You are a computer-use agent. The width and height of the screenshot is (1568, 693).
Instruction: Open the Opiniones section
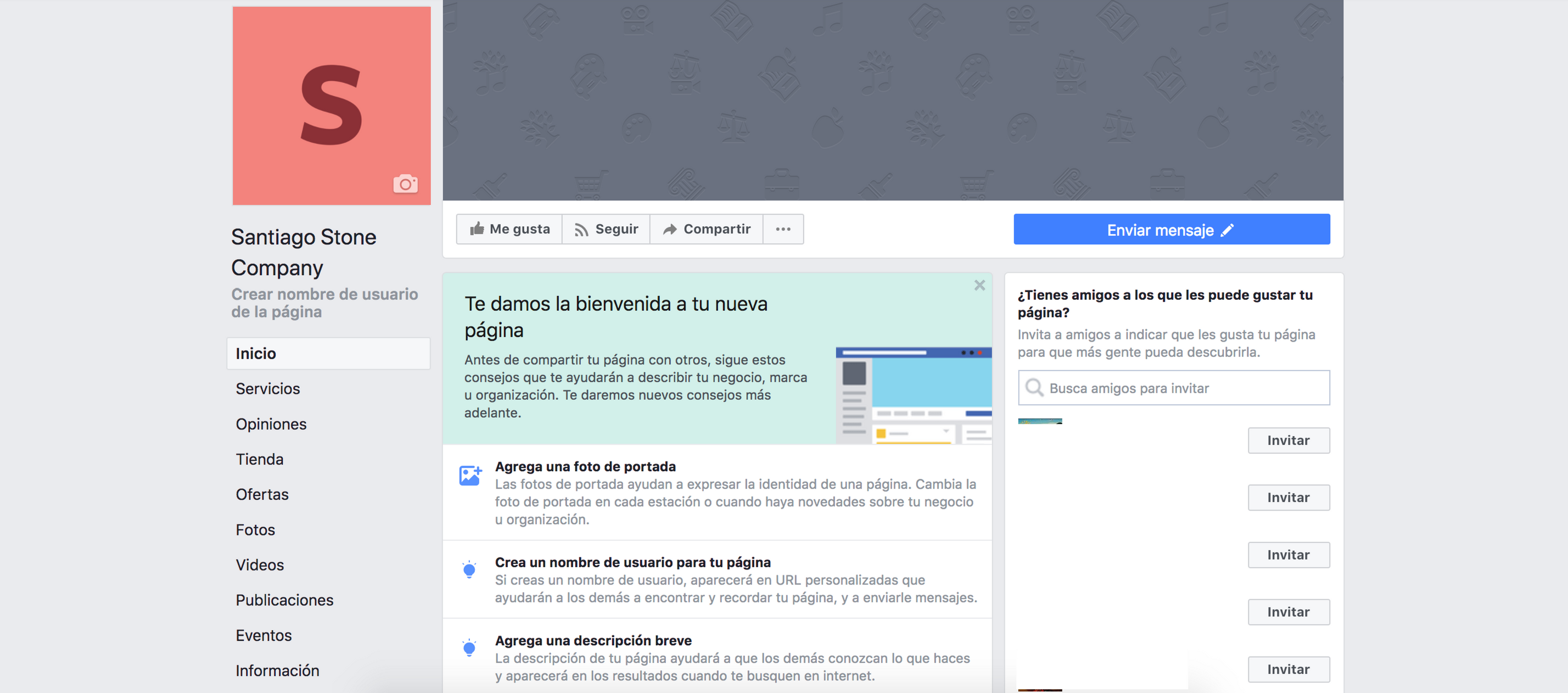tap(271, 424)
